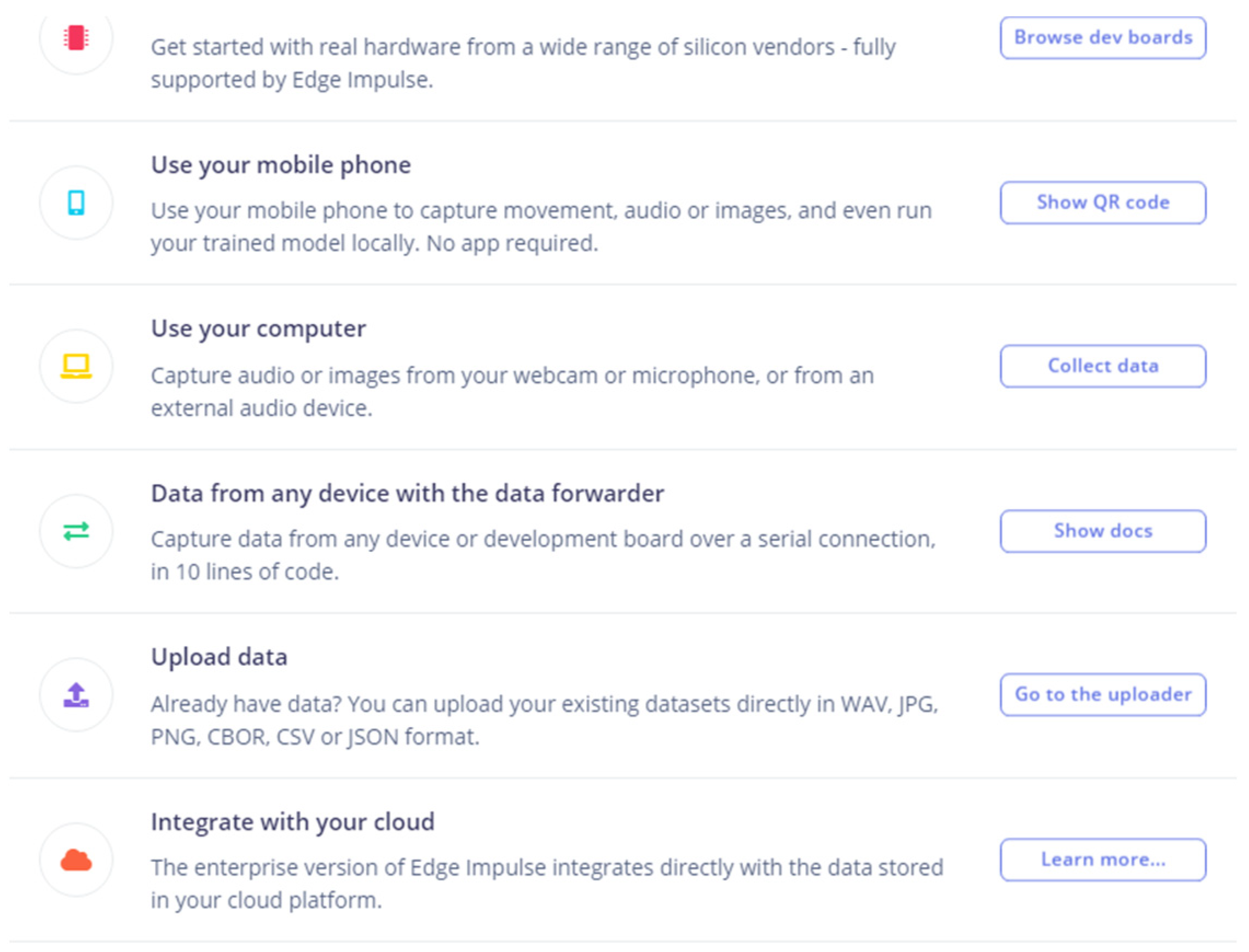1249x952 pixels.
Task: Select the 'Use your computer' heading
Action: point(258,328)
